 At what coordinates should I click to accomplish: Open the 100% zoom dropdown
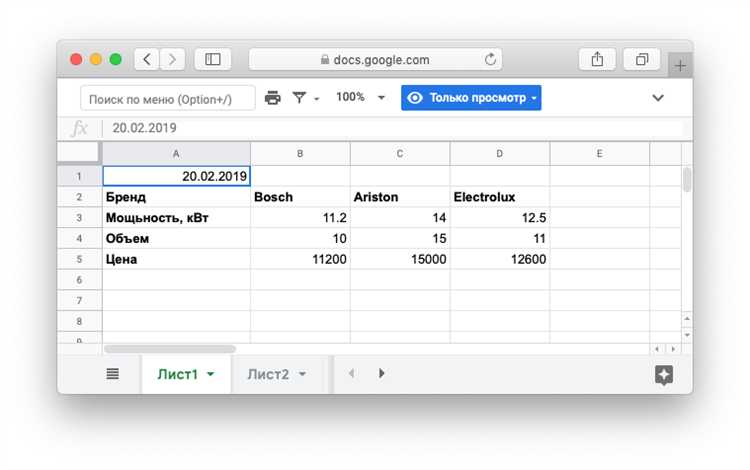(356, 98)
